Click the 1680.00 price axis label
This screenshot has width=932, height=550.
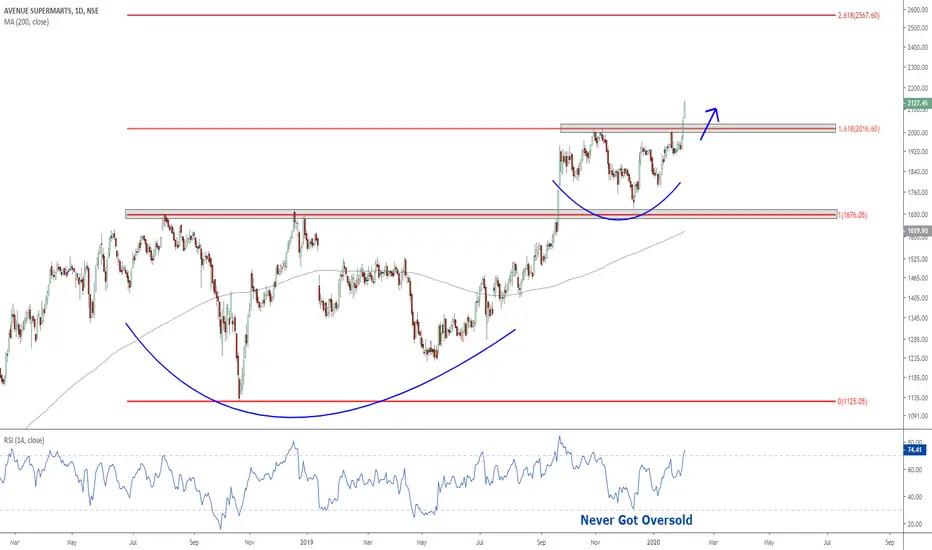[918, 215]
